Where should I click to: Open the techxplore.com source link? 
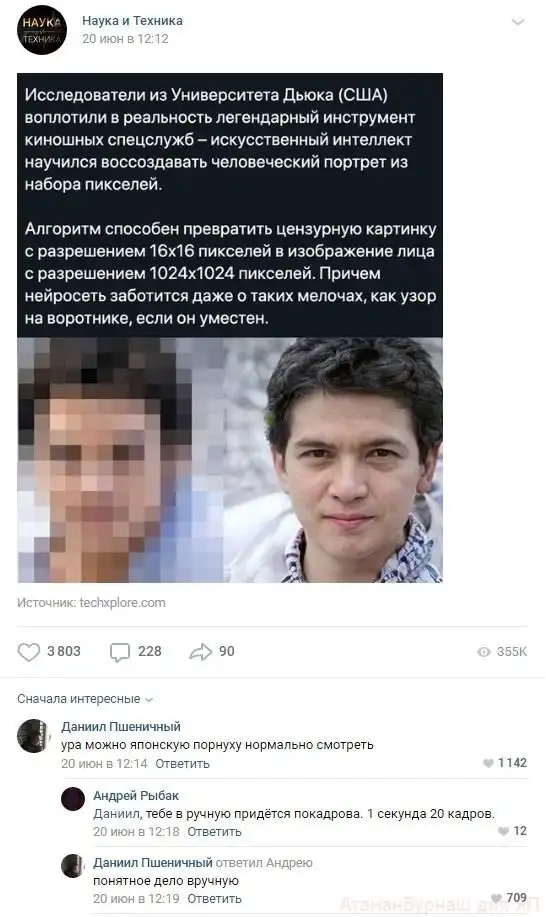pos(122,602)
